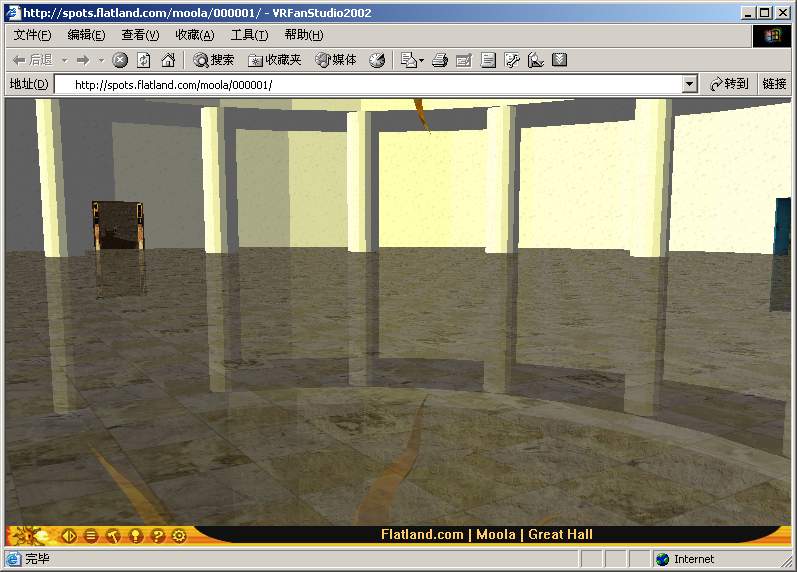Click the Mail toolbar icon
The width and height of the screenshot is (797, 572).
coord(408,61)
